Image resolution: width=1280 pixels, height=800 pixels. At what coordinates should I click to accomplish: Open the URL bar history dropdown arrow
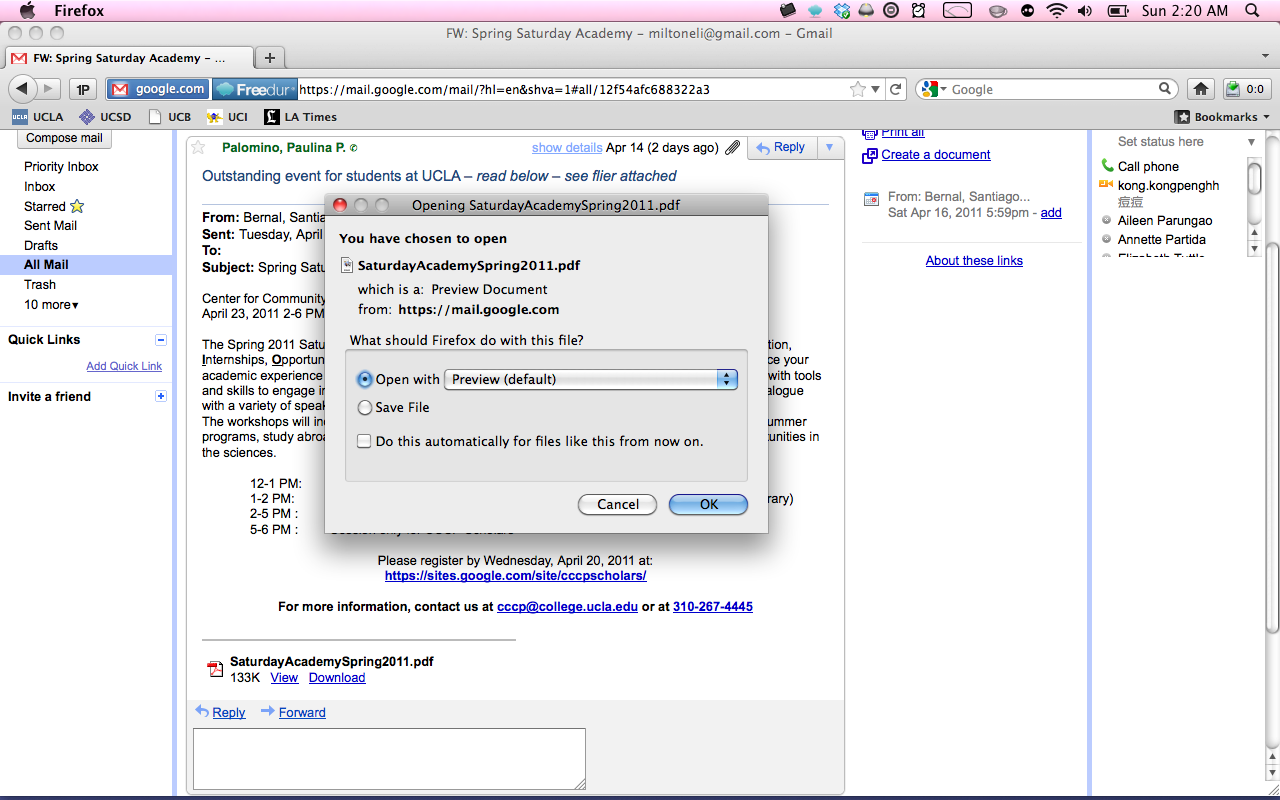tap(876, 90)
